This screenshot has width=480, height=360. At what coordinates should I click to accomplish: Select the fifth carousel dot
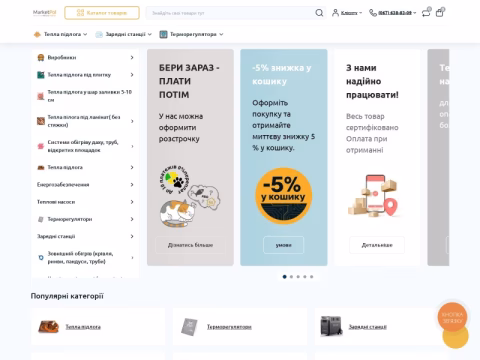click(312, 277)
